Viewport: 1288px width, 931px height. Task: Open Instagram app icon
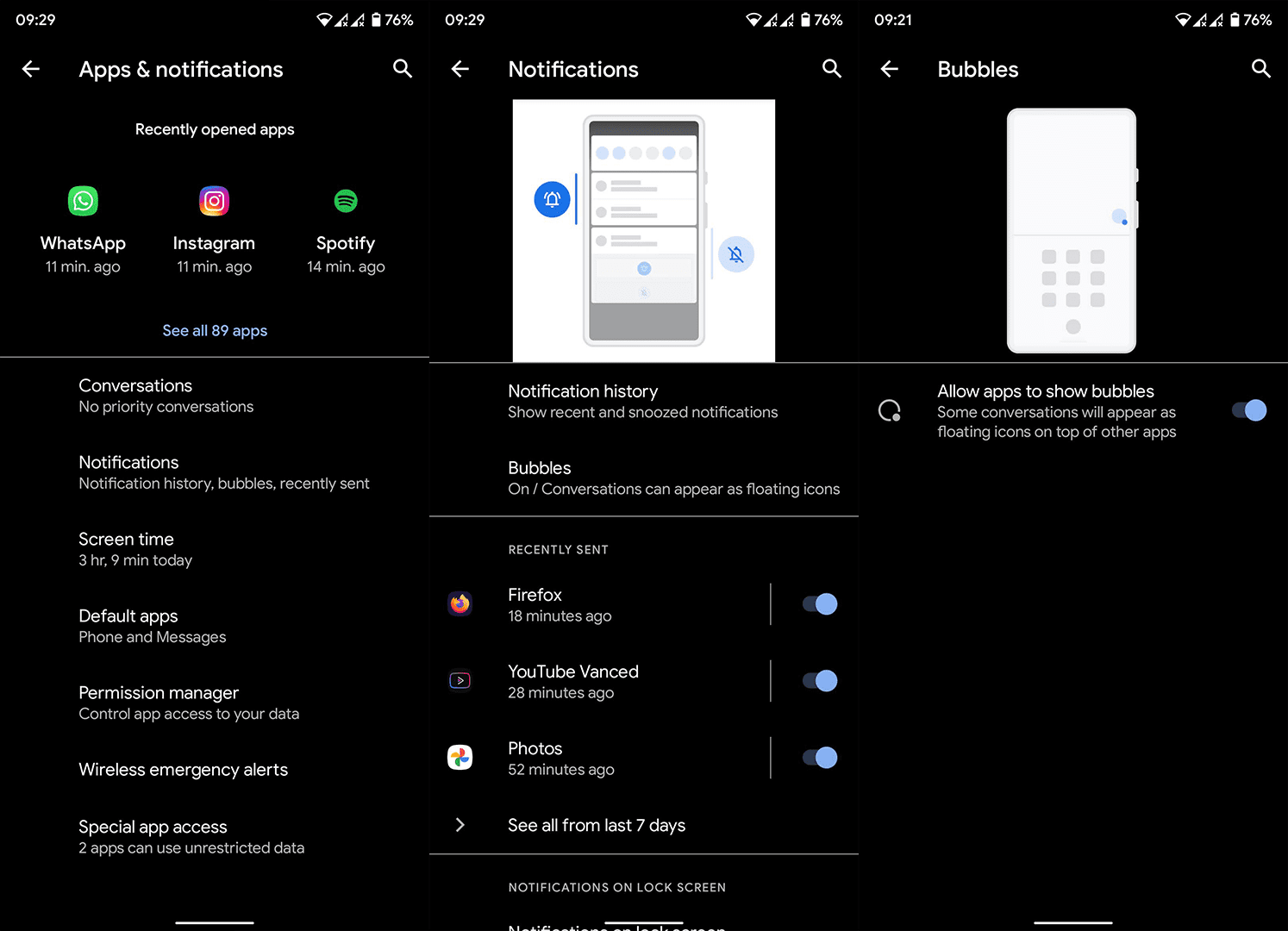tap(214, 201)
